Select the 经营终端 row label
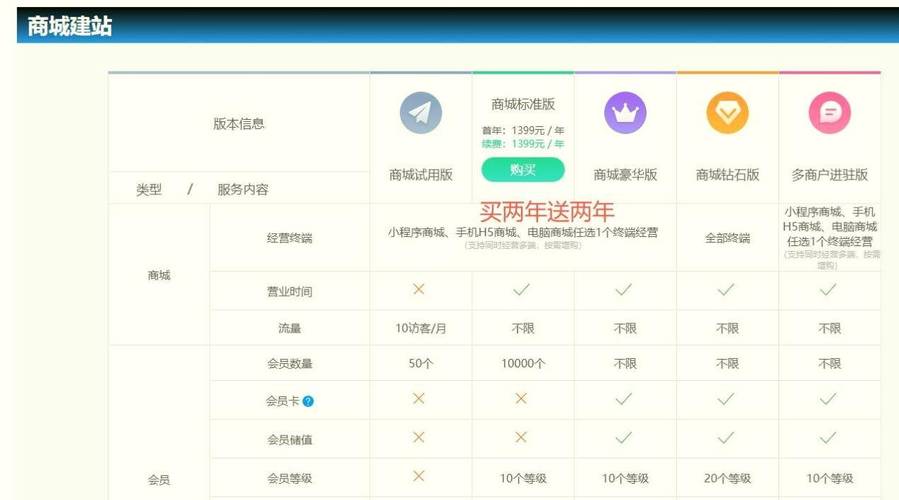Viewport: 899px width, 500px height. pos(289,238)
